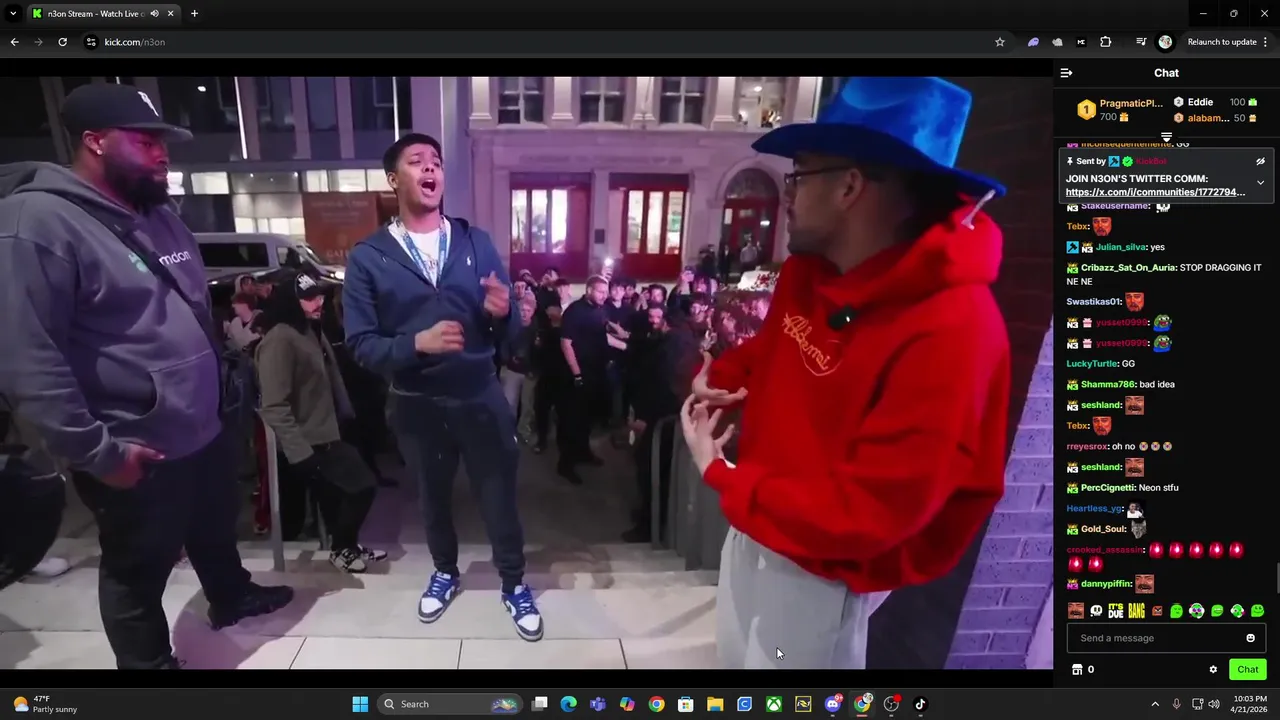View site information for kick.com
This screenshot has height=720, width=1280.
91,42
